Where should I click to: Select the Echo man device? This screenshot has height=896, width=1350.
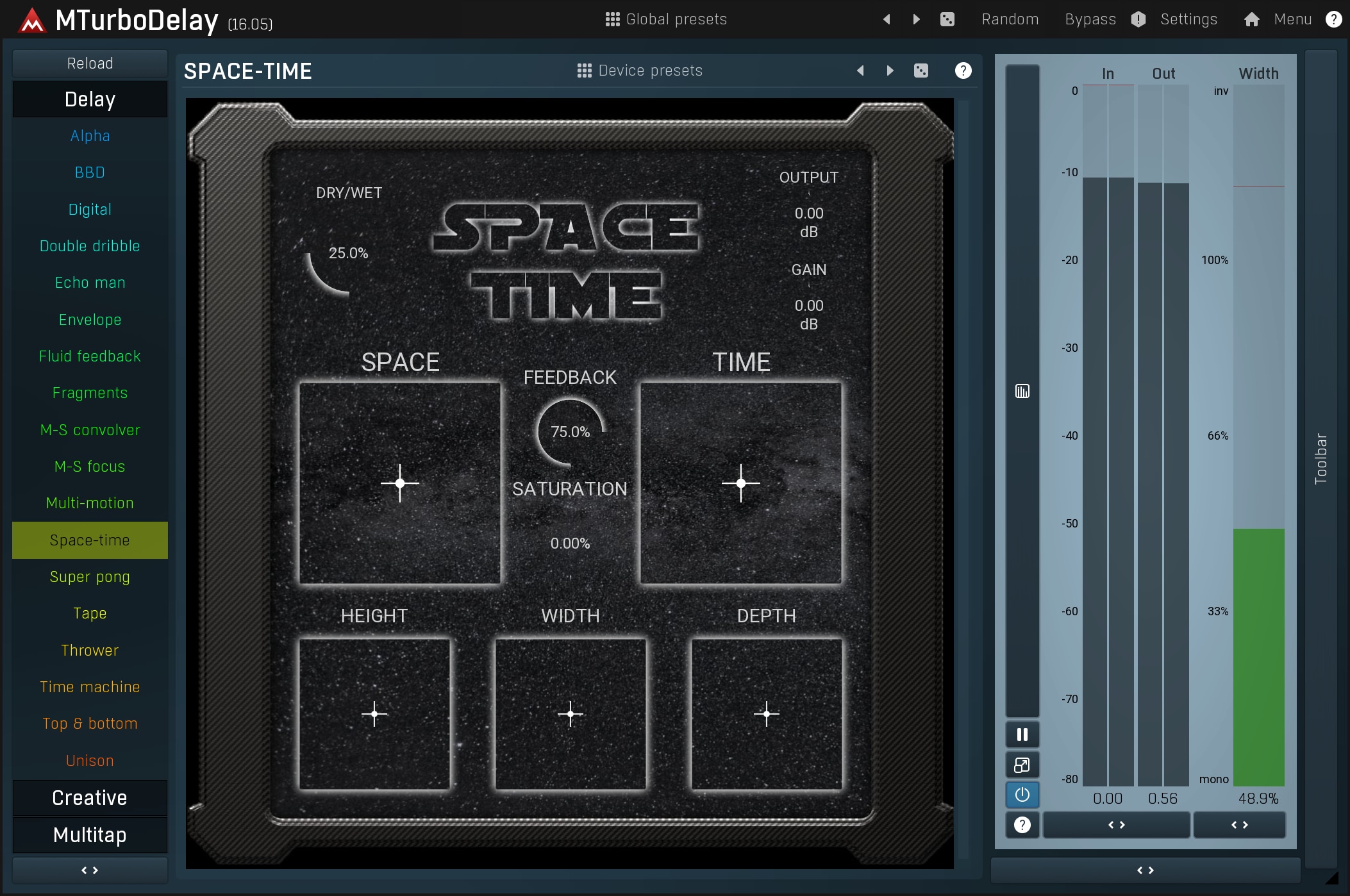(90, 283)
